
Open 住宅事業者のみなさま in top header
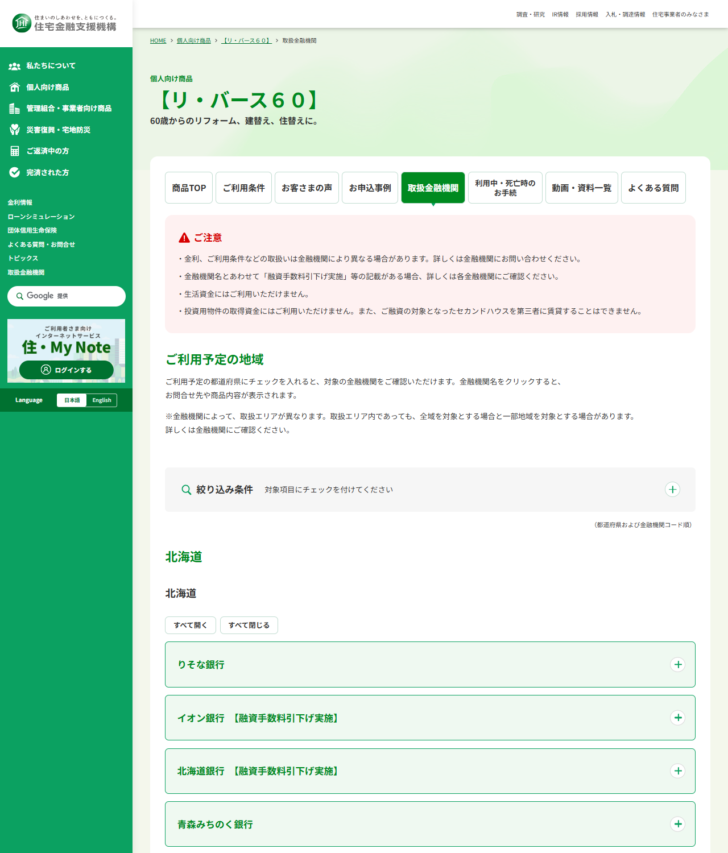click(x=681, y=15)
